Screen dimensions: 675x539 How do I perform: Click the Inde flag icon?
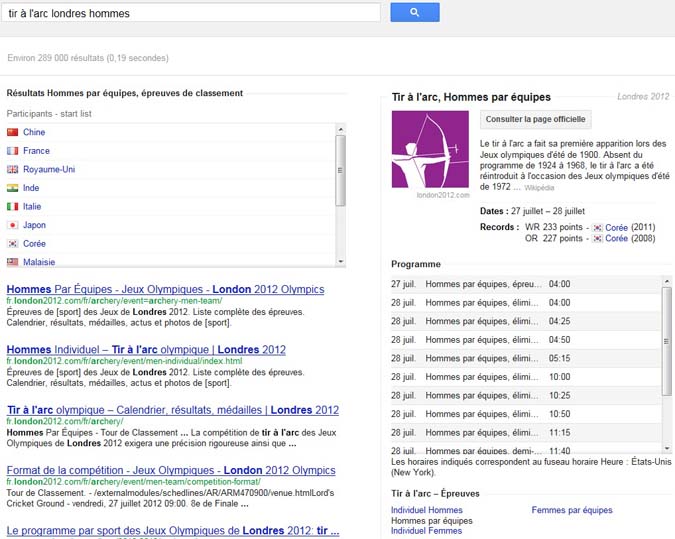point(13,188)
